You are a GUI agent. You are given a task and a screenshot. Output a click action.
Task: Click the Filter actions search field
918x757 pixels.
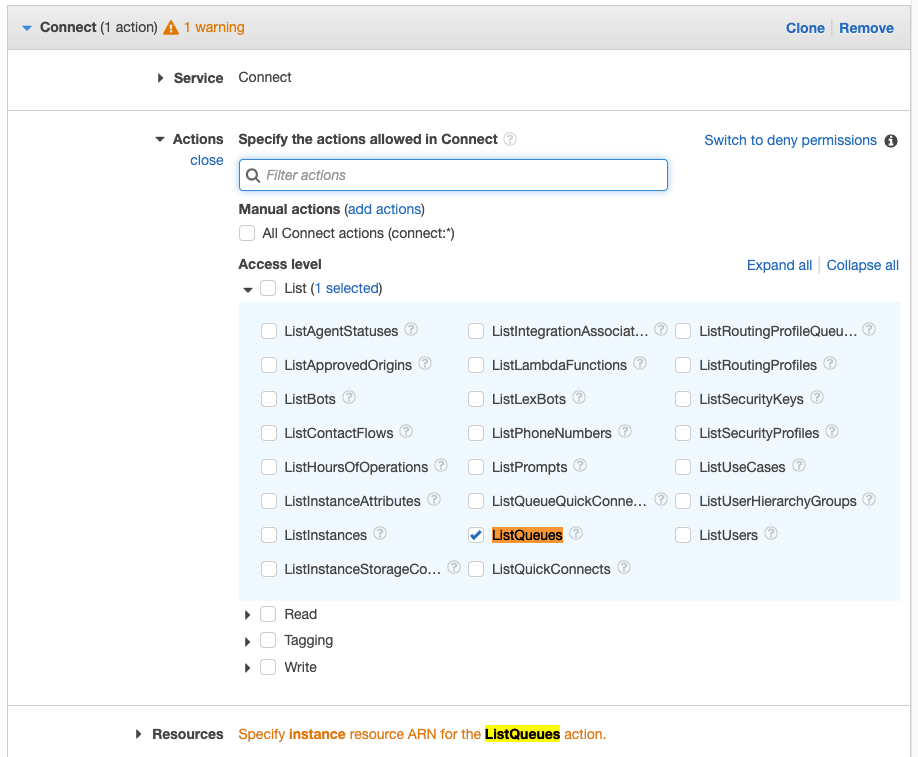pos(453,175)
